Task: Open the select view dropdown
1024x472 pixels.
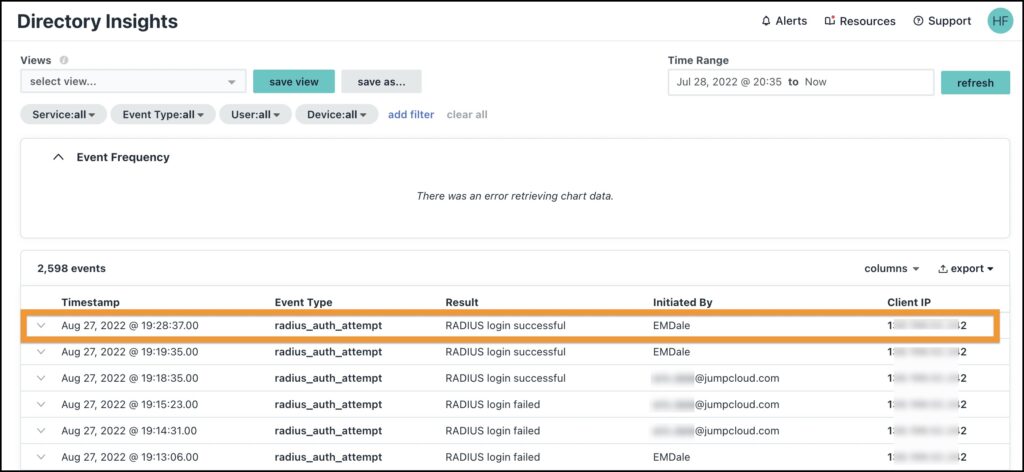Action: coord(132,82)
